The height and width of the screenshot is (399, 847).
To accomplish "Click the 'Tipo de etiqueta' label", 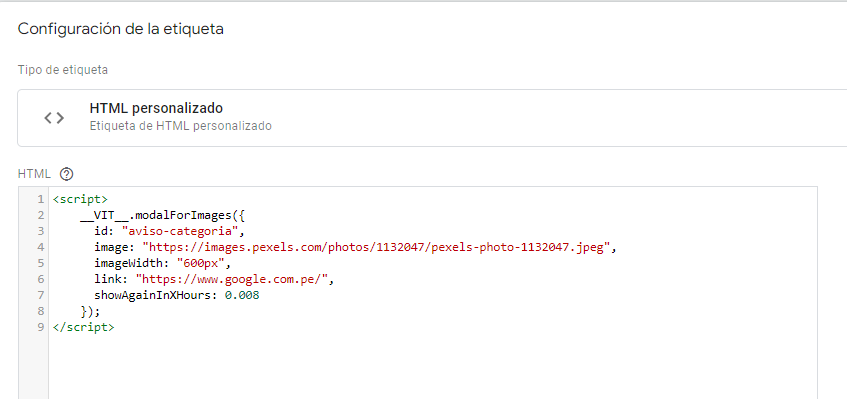I will [x=63, y=70].
